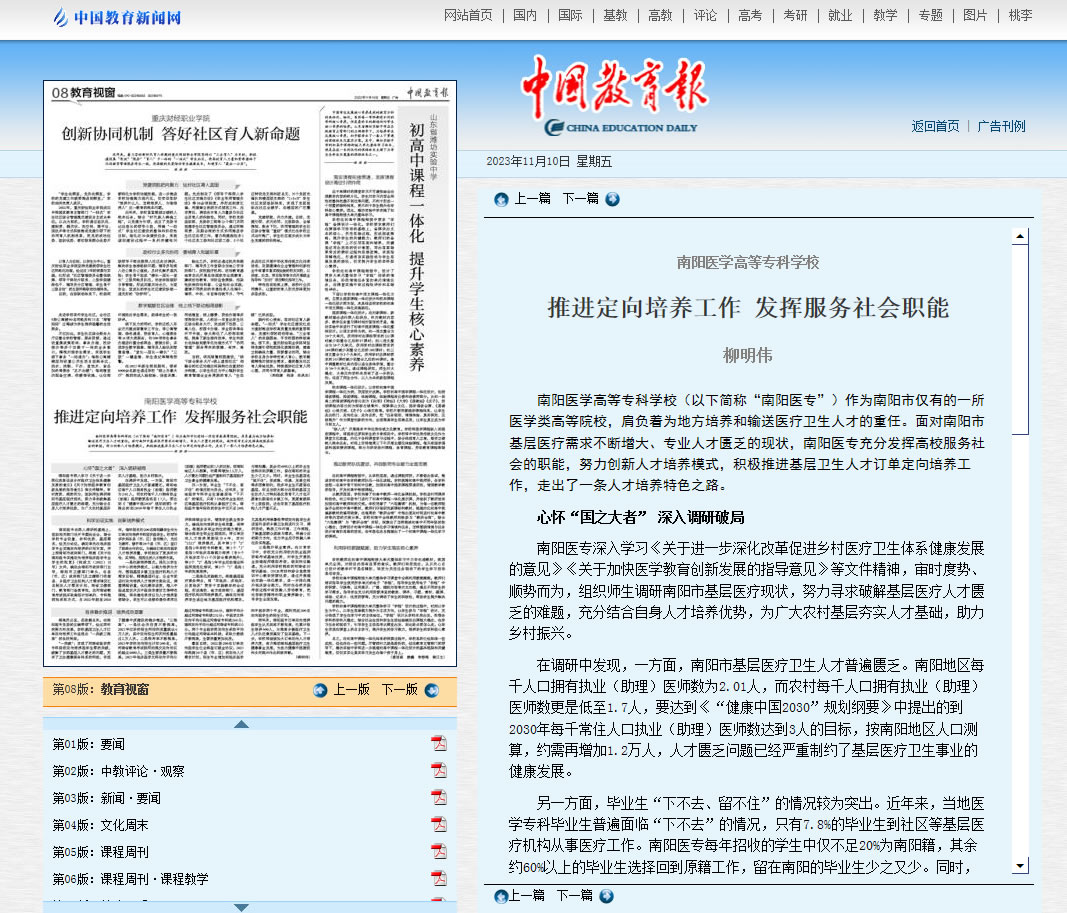This screenshot has width=1067, height=913.
Task: Click the next-page (下一版) arrow icon
Action: tap(431, 691)
